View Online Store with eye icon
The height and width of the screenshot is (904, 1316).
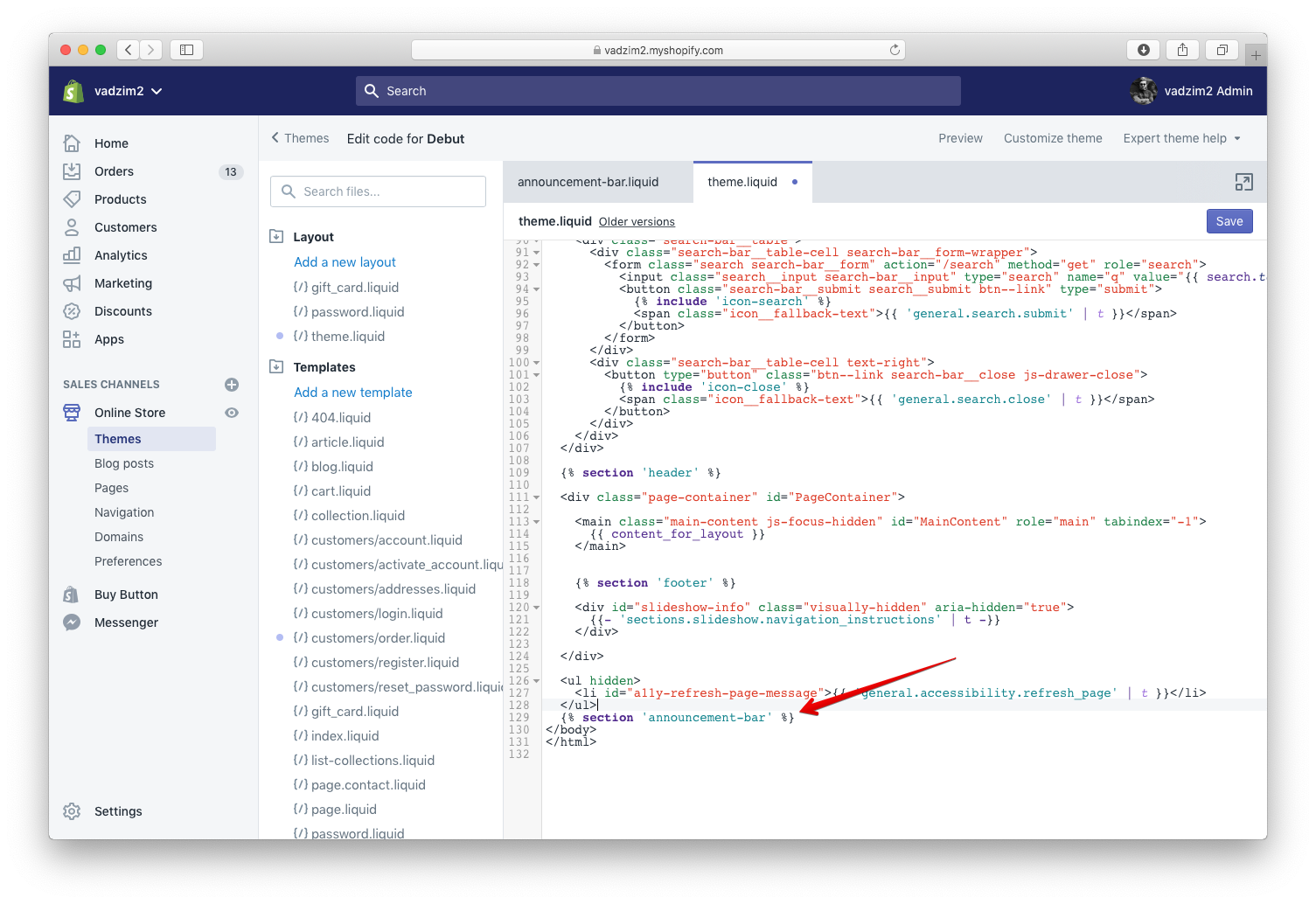coord(232,413)
